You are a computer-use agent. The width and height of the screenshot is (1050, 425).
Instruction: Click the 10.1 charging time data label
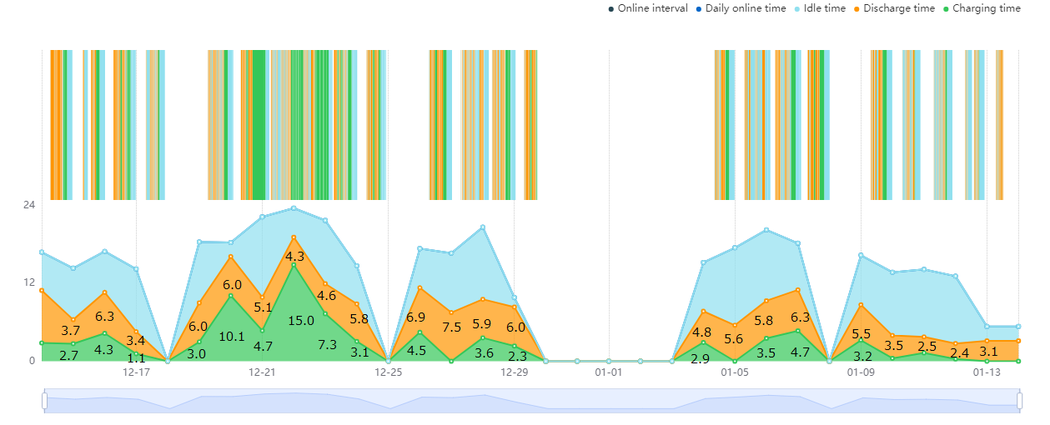231,337
